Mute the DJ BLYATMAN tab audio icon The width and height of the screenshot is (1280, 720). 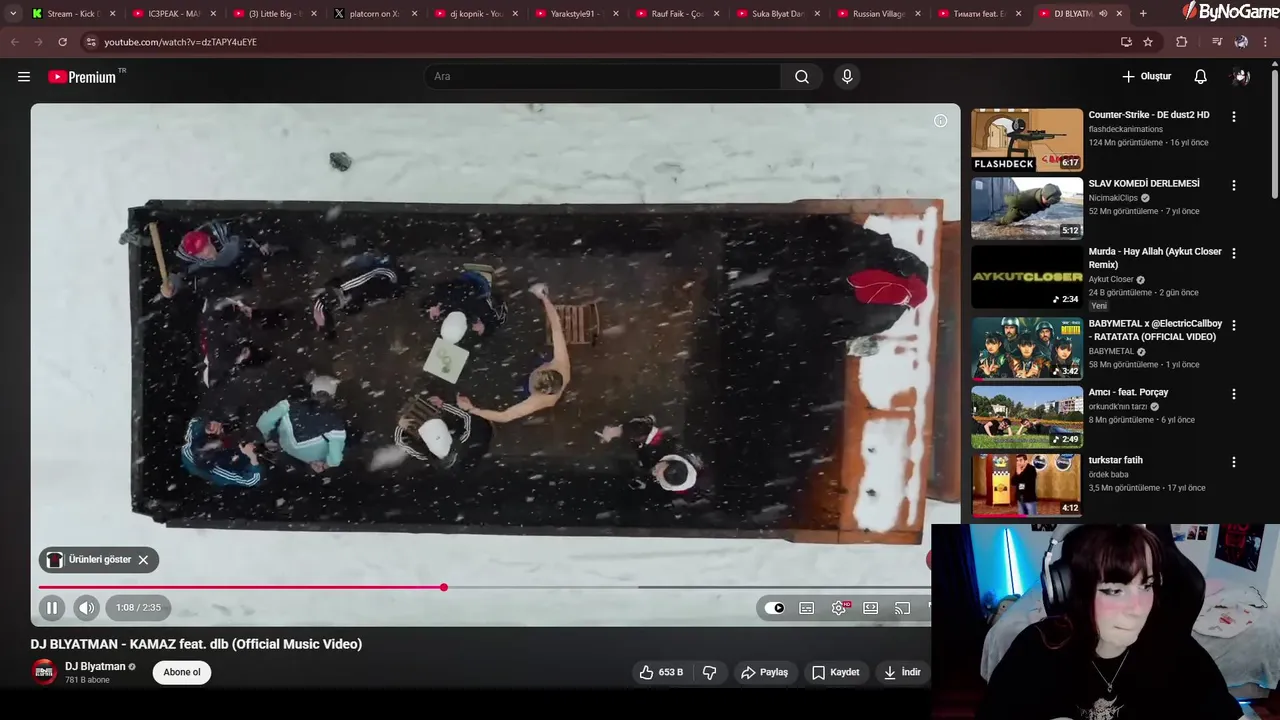(1103, 14)
